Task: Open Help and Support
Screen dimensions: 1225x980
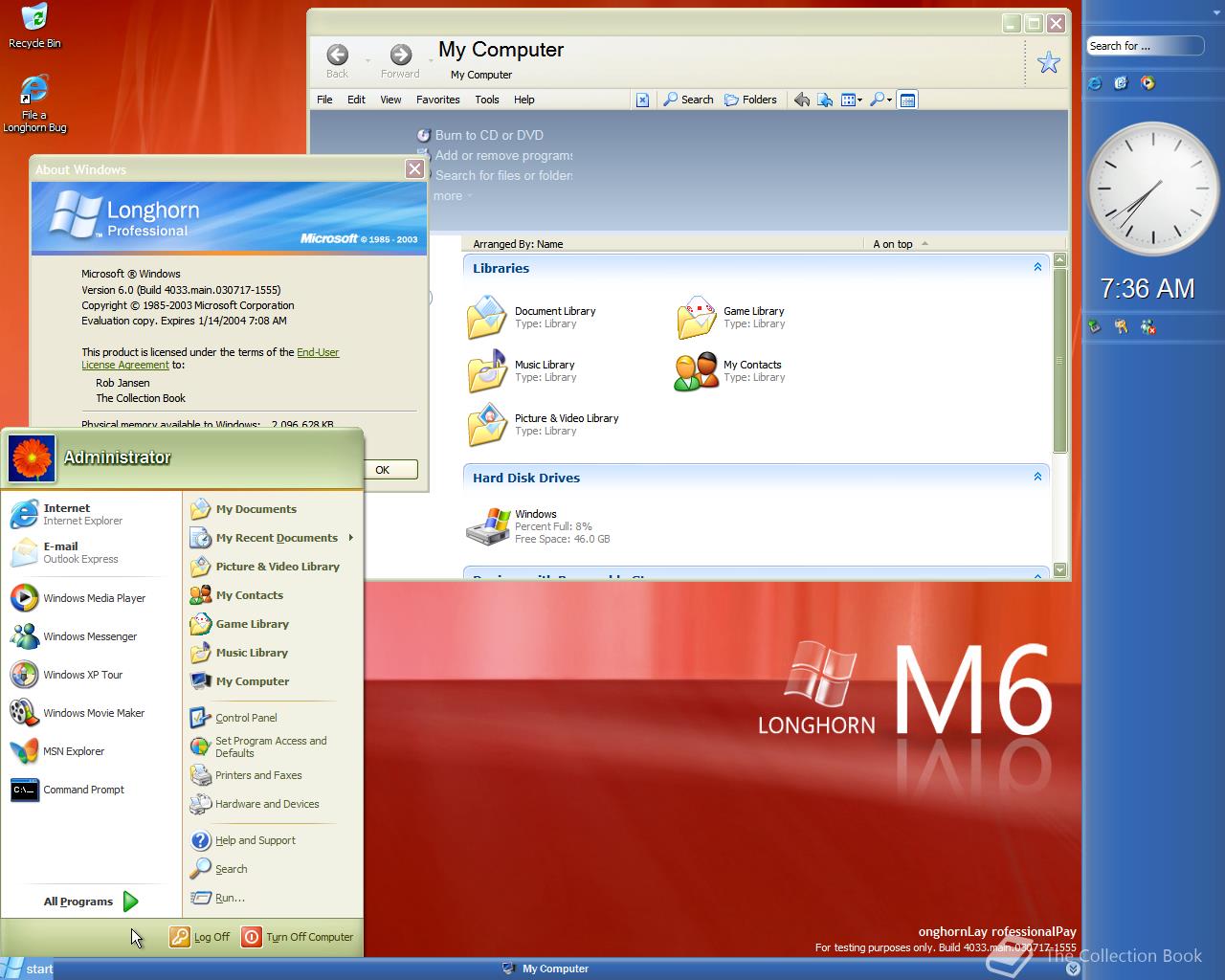Action: point(243,840)
